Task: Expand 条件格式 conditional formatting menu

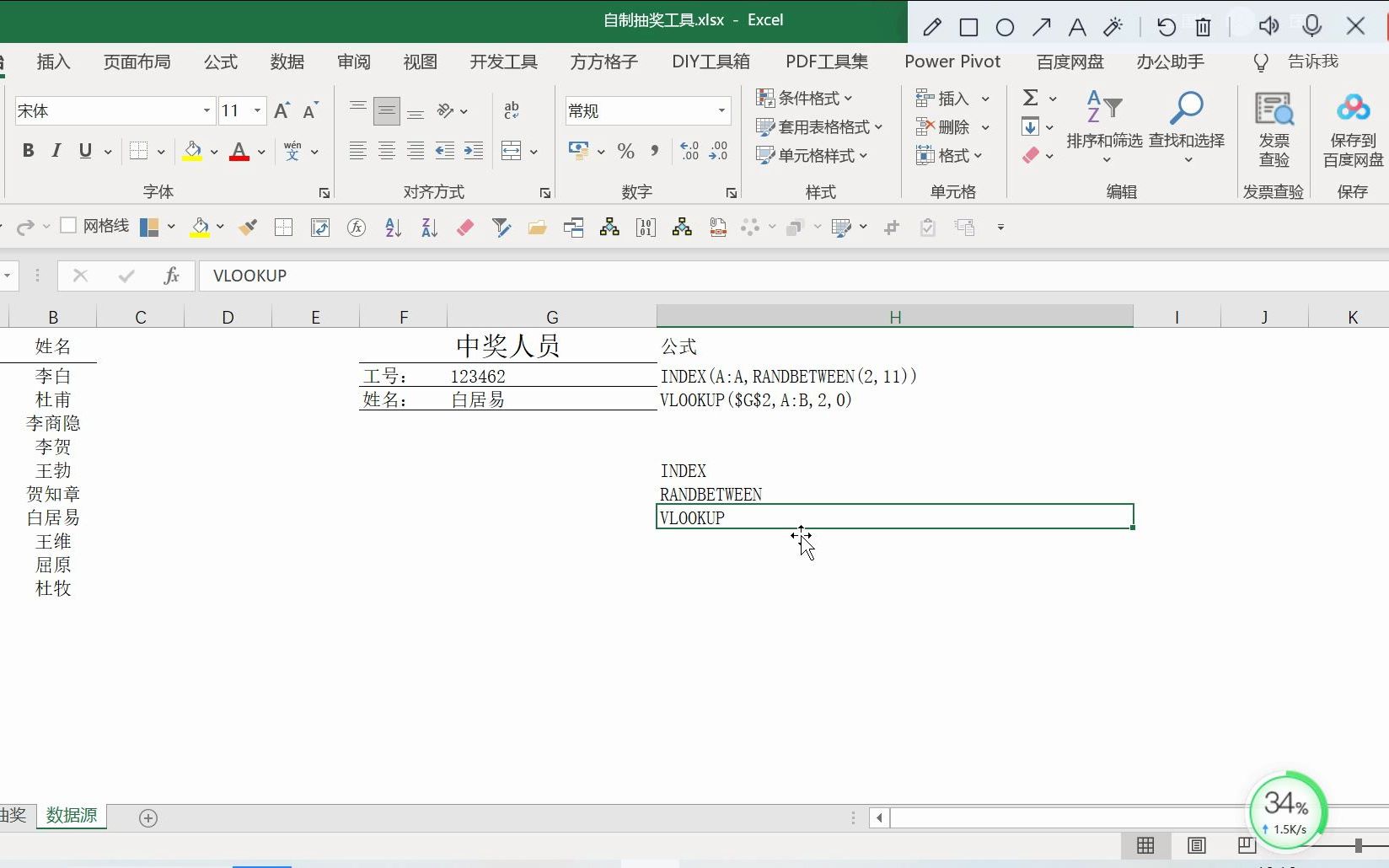Action: (805, 99)
